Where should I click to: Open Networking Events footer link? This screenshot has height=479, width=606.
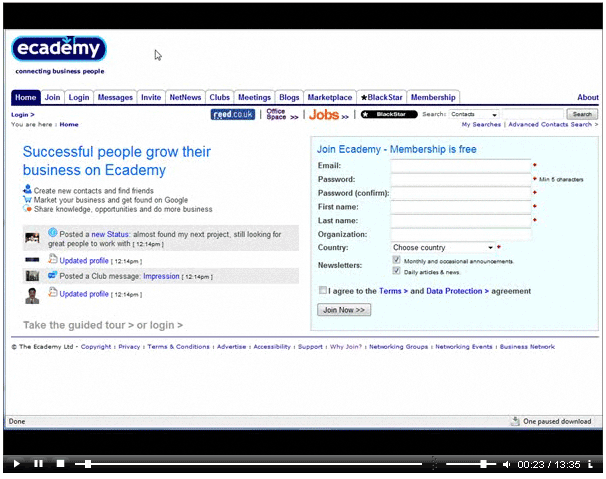tap(464, 347)
